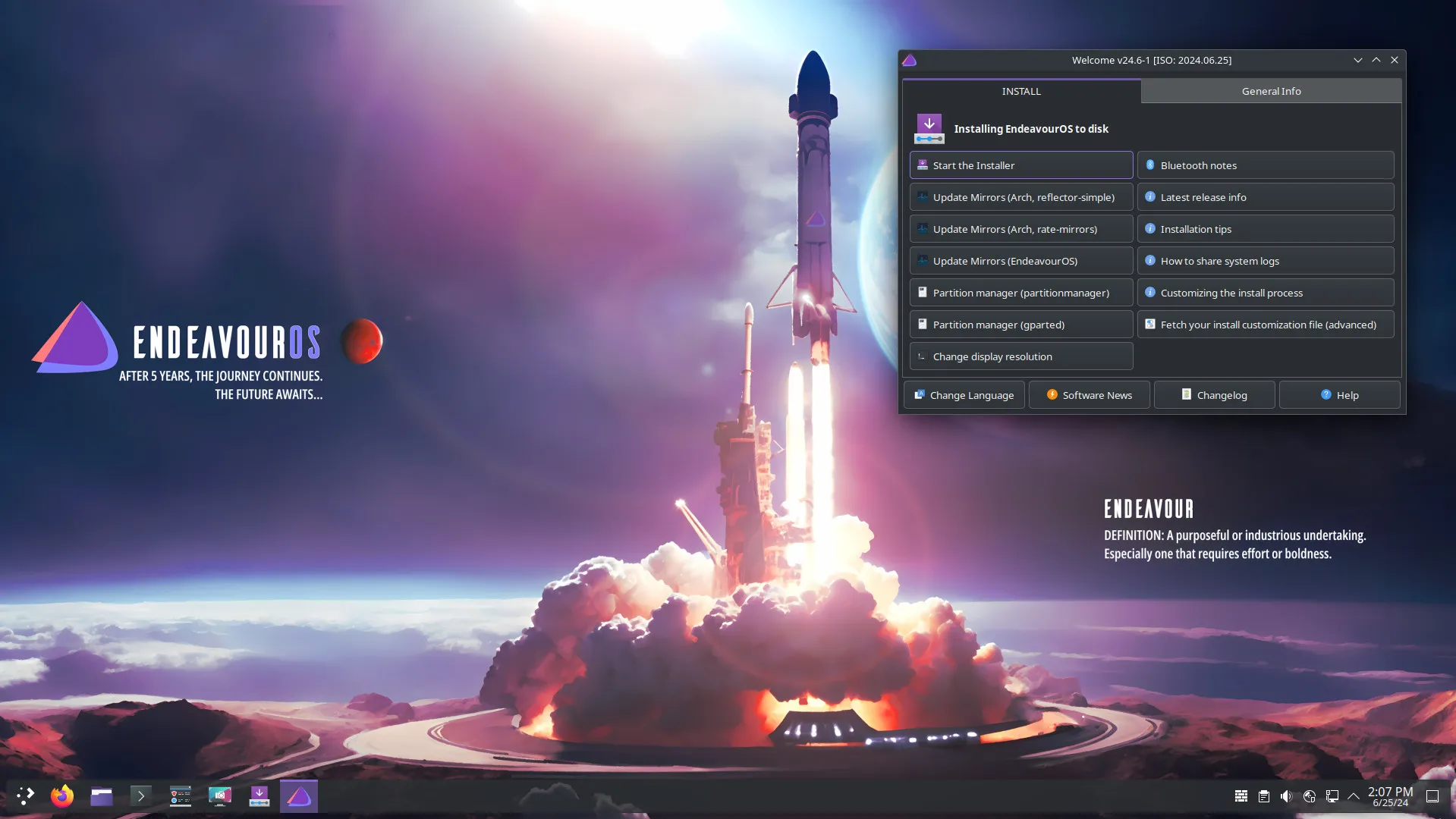Screen dimensions: 1456x819
Task: Click Start the Installer button
Action: 1020,165
